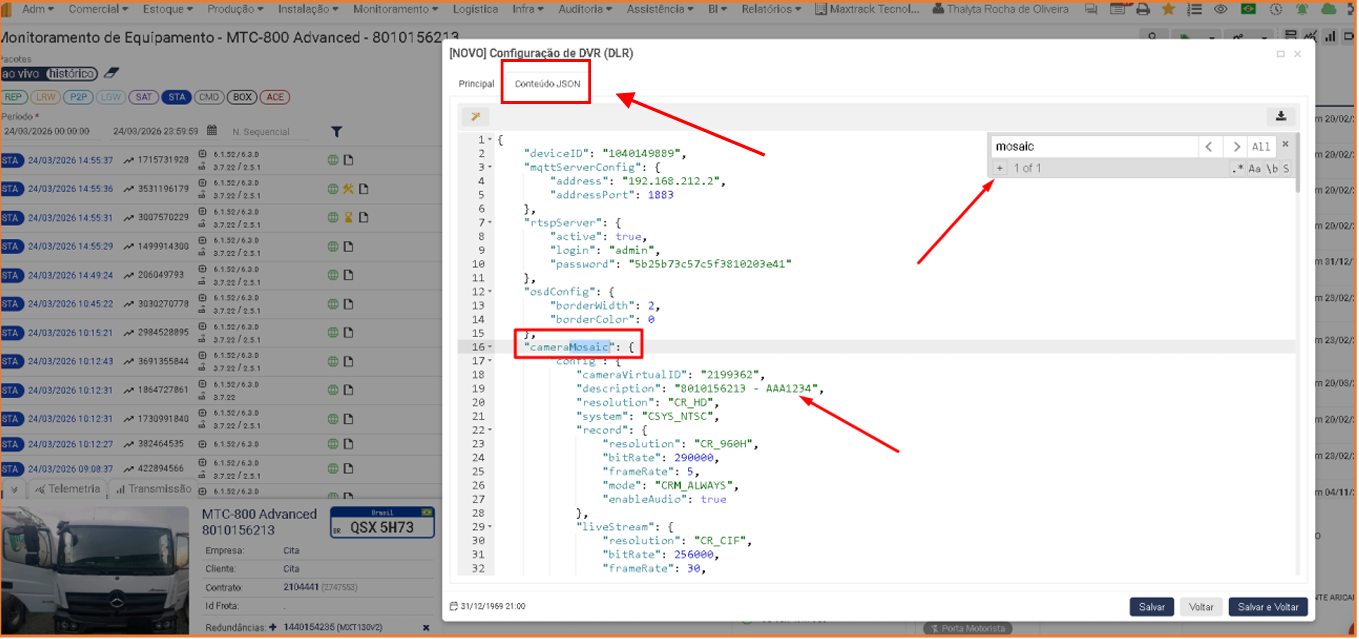Image resolution: width=1359 pixels, height=639 pixels.
Task: Collapse the mqttServerConfig fold arrow
Action: point(490,167)
